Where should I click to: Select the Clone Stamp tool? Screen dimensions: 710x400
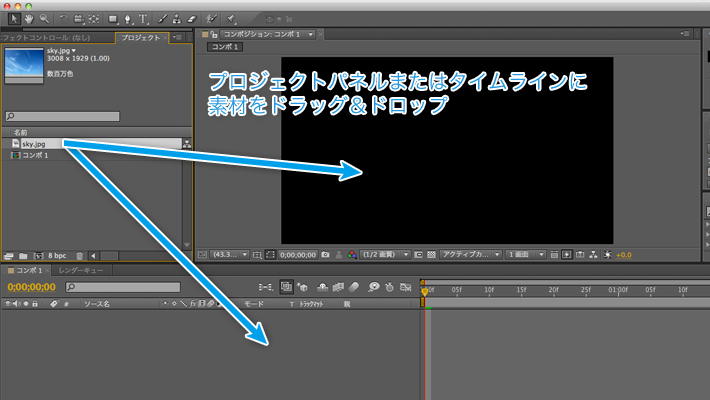177,18
